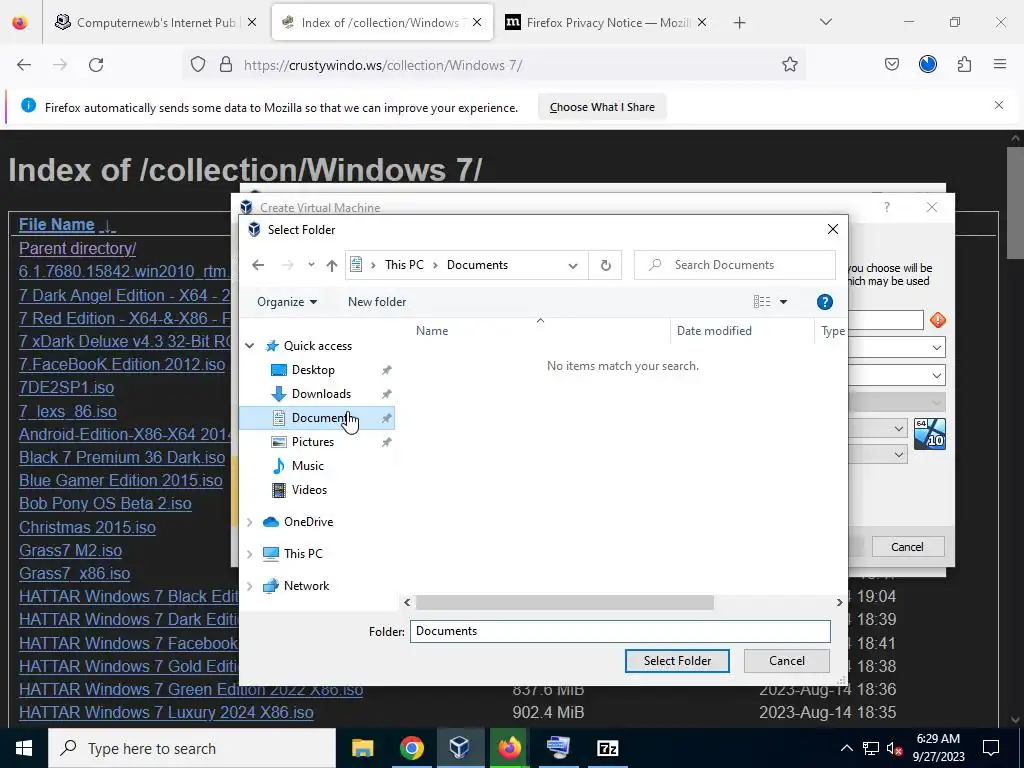Open Firefox account icon
This screenshot has width=1024, height=768.
928,64
